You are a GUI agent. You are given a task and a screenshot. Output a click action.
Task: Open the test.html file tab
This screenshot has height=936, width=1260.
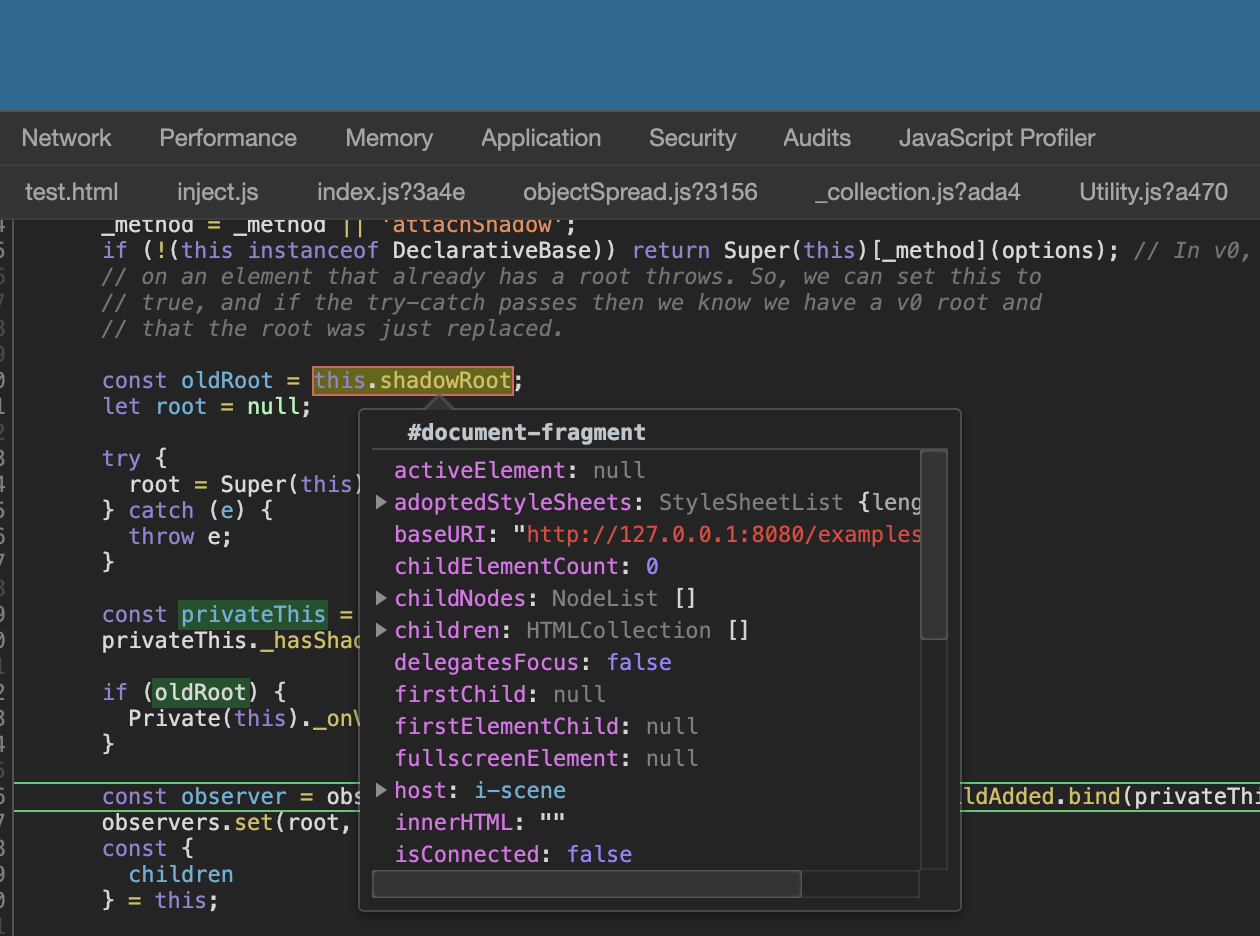point(71,192)
